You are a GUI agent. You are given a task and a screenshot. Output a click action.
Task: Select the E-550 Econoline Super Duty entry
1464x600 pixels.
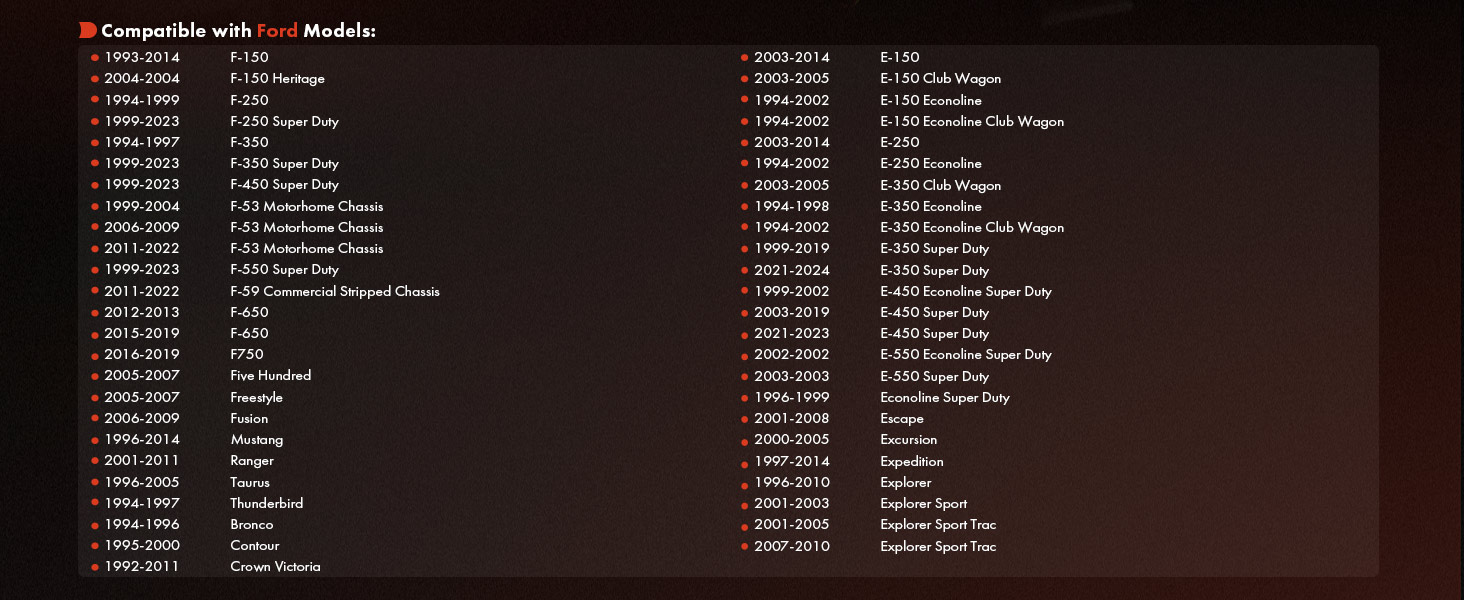click(x=966, y=354)
